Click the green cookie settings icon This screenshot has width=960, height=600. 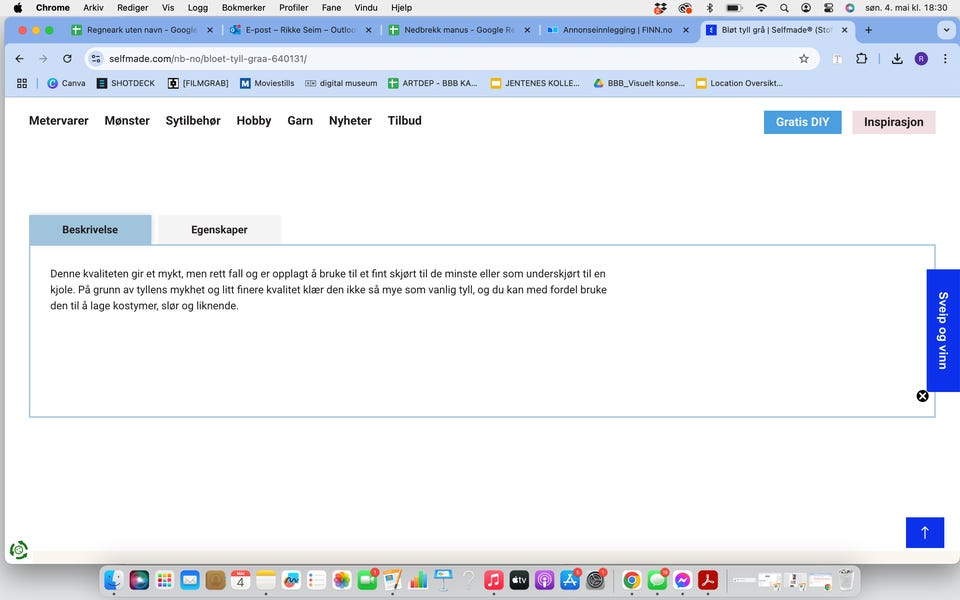tap(18, 549)
